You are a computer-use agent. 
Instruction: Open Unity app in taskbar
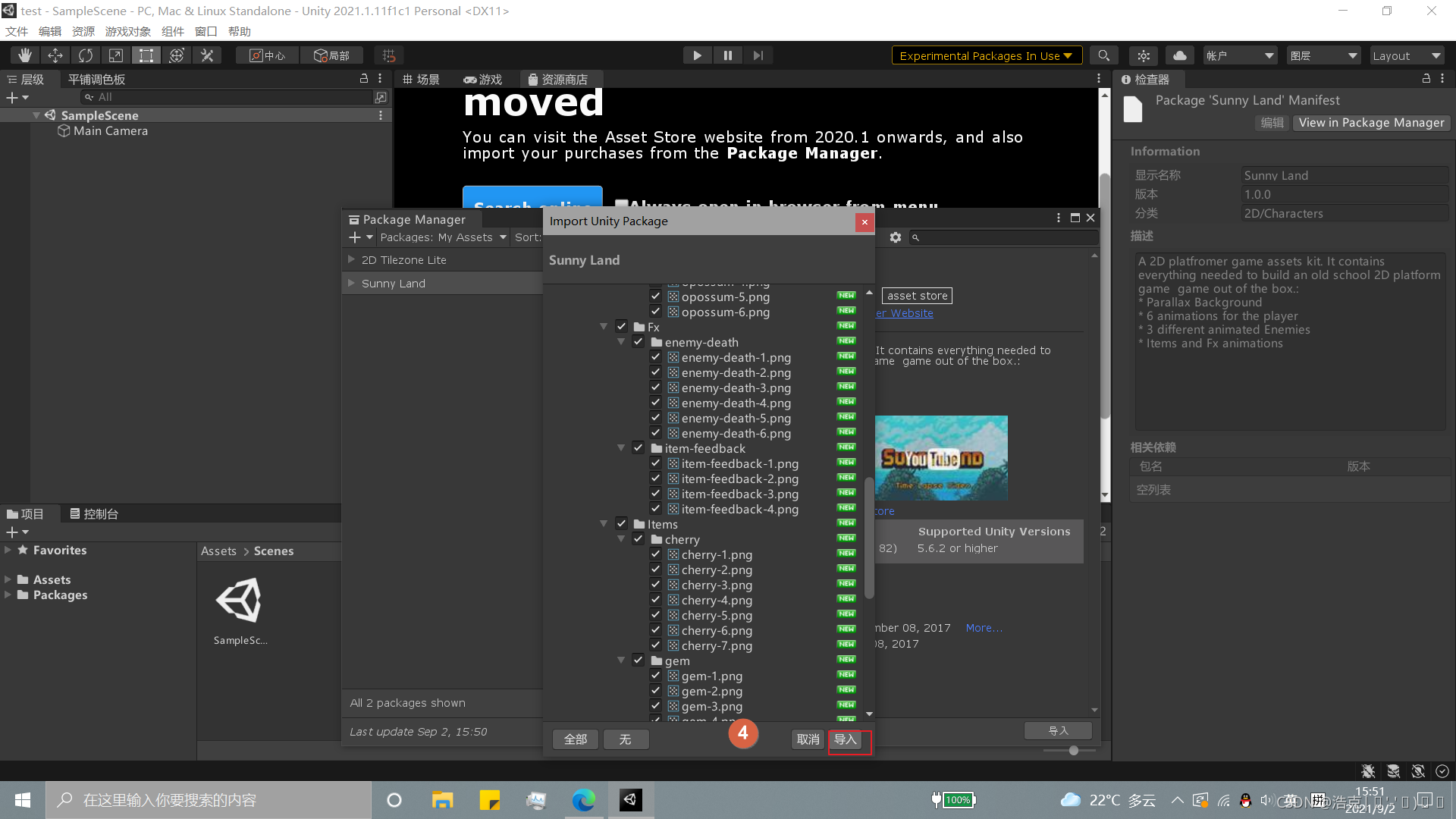(631, 800)
